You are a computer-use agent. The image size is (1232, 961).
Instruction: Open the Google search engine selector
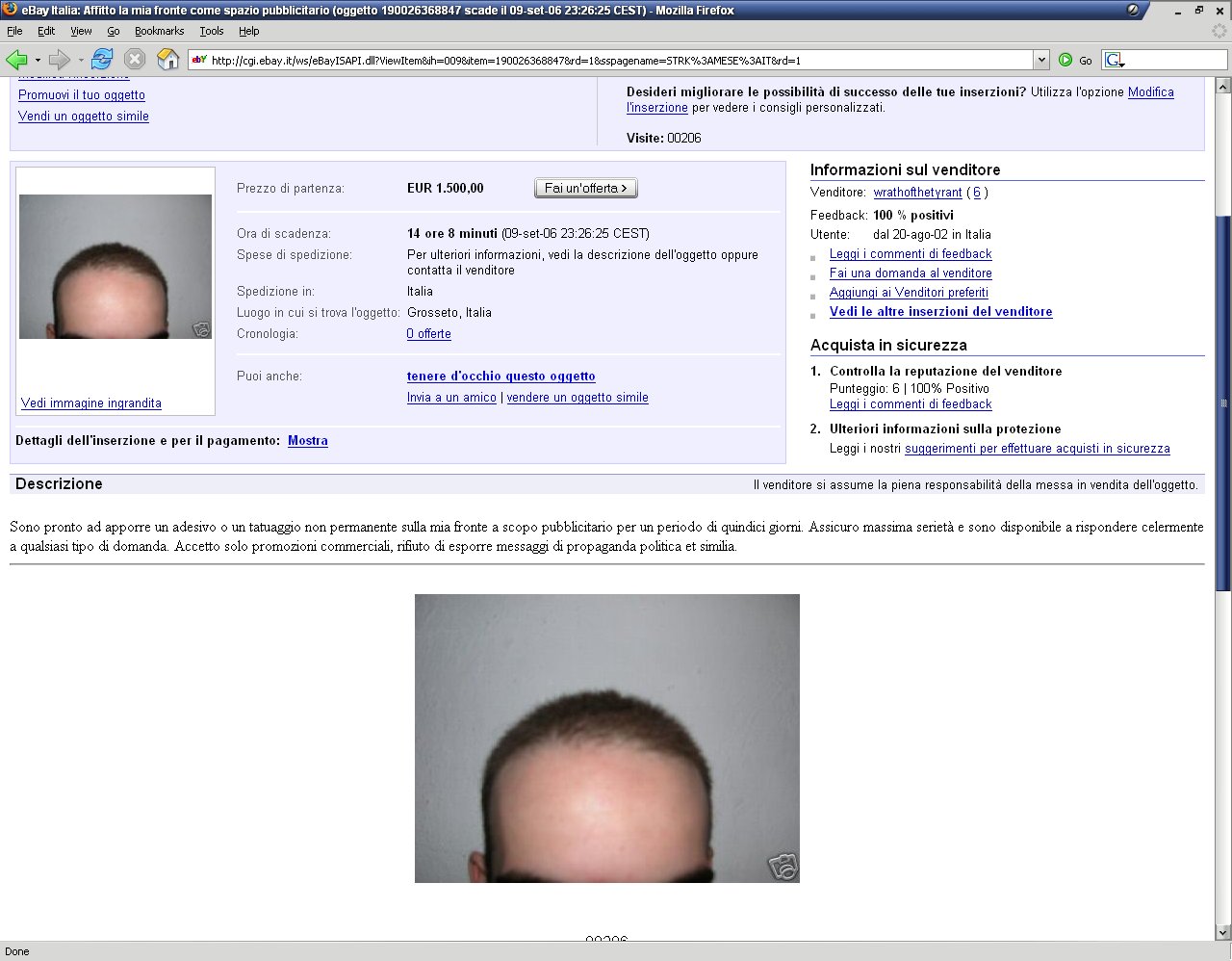1115,60
